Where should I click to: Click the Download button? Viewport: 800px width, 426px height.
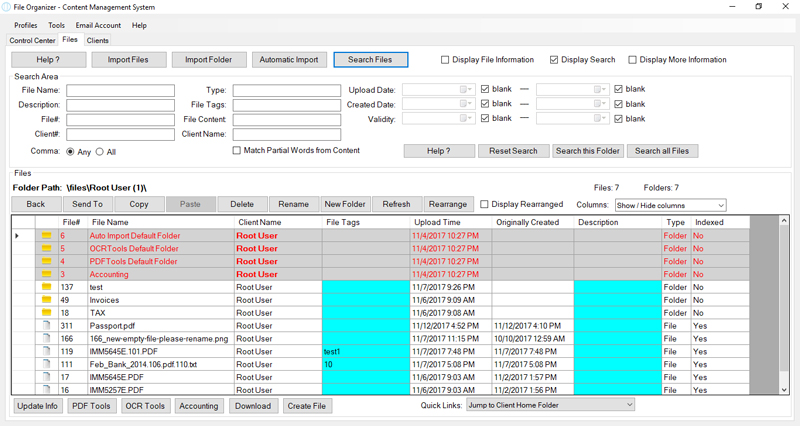253,406
